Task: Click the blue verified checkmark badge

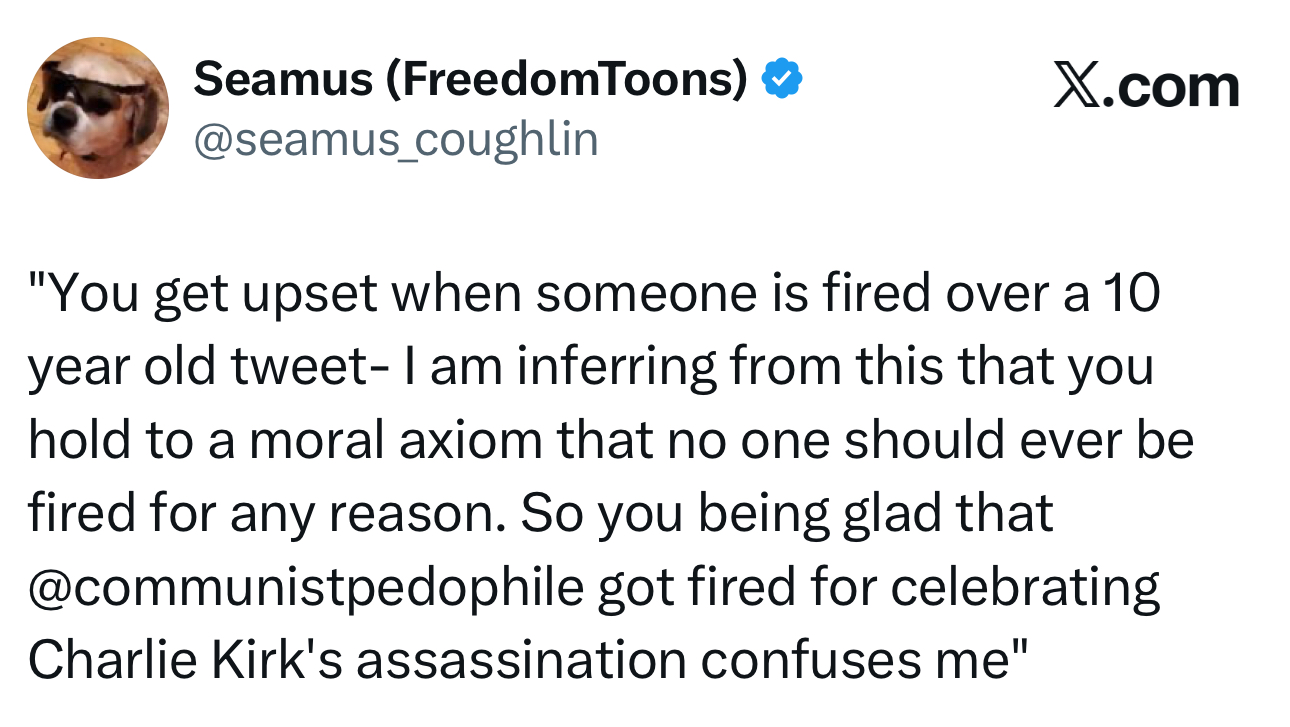Action: pyautogui.click(x=782, y=79)
